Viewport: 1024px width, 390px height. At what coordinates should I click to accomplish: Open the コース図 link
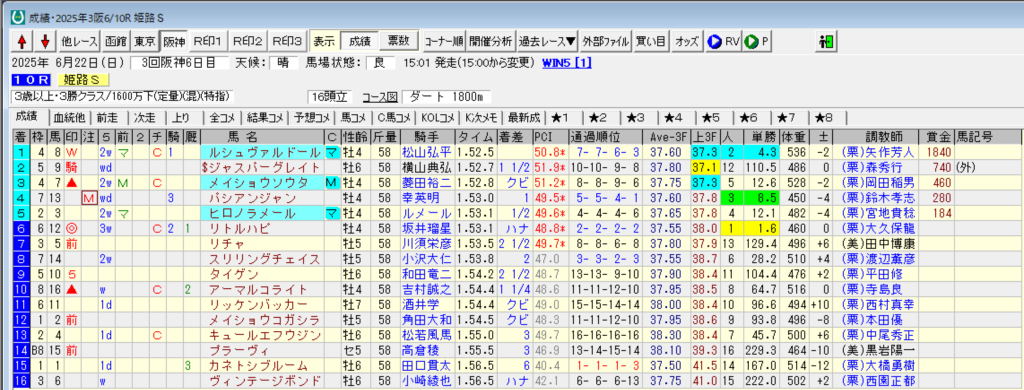[x=381, y=97]
